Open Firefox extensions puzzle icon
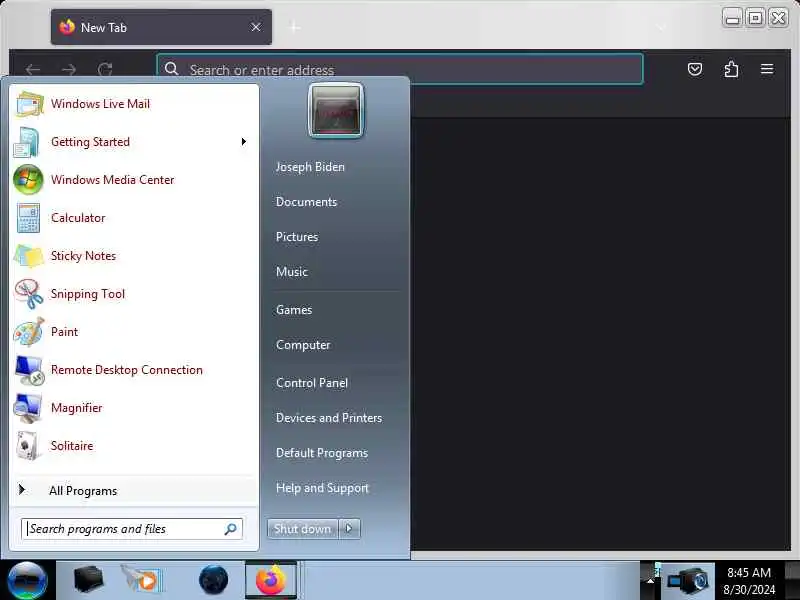Viewport: 800px width, 600px height. [731, 69]
